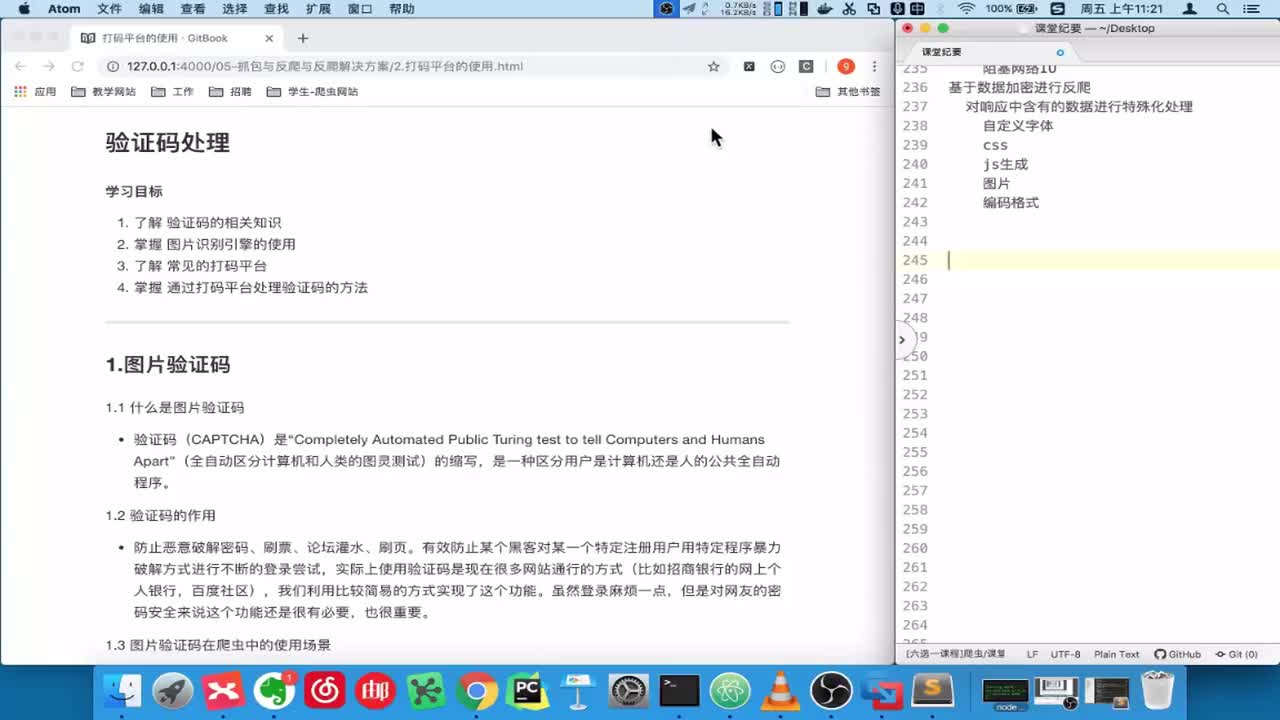The image size is (1280, 720).
Task: Open a new Chrome tab
Action: pos(303,38)
